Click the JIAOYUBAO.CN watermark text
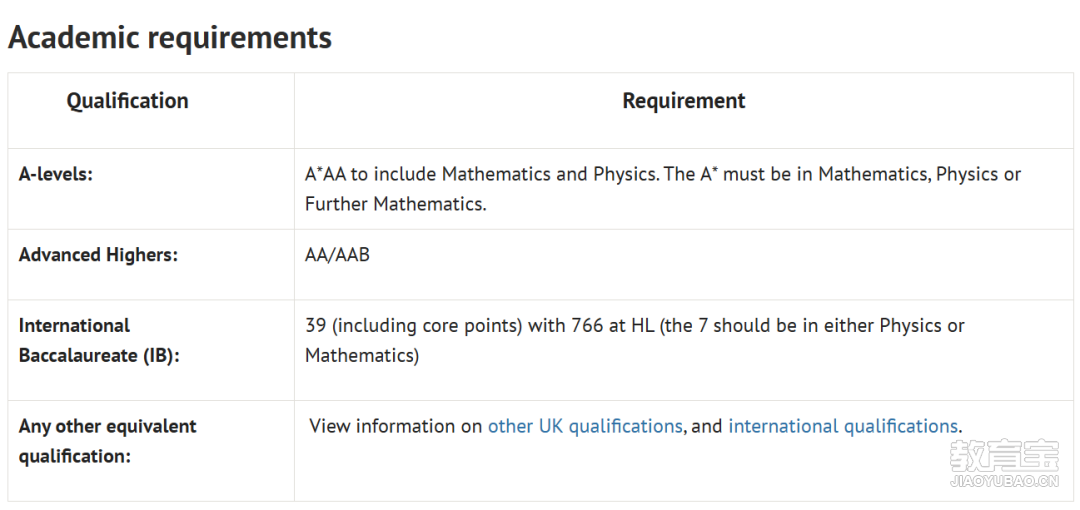This screenshot has height=510, width=1080. [1004, 481]
